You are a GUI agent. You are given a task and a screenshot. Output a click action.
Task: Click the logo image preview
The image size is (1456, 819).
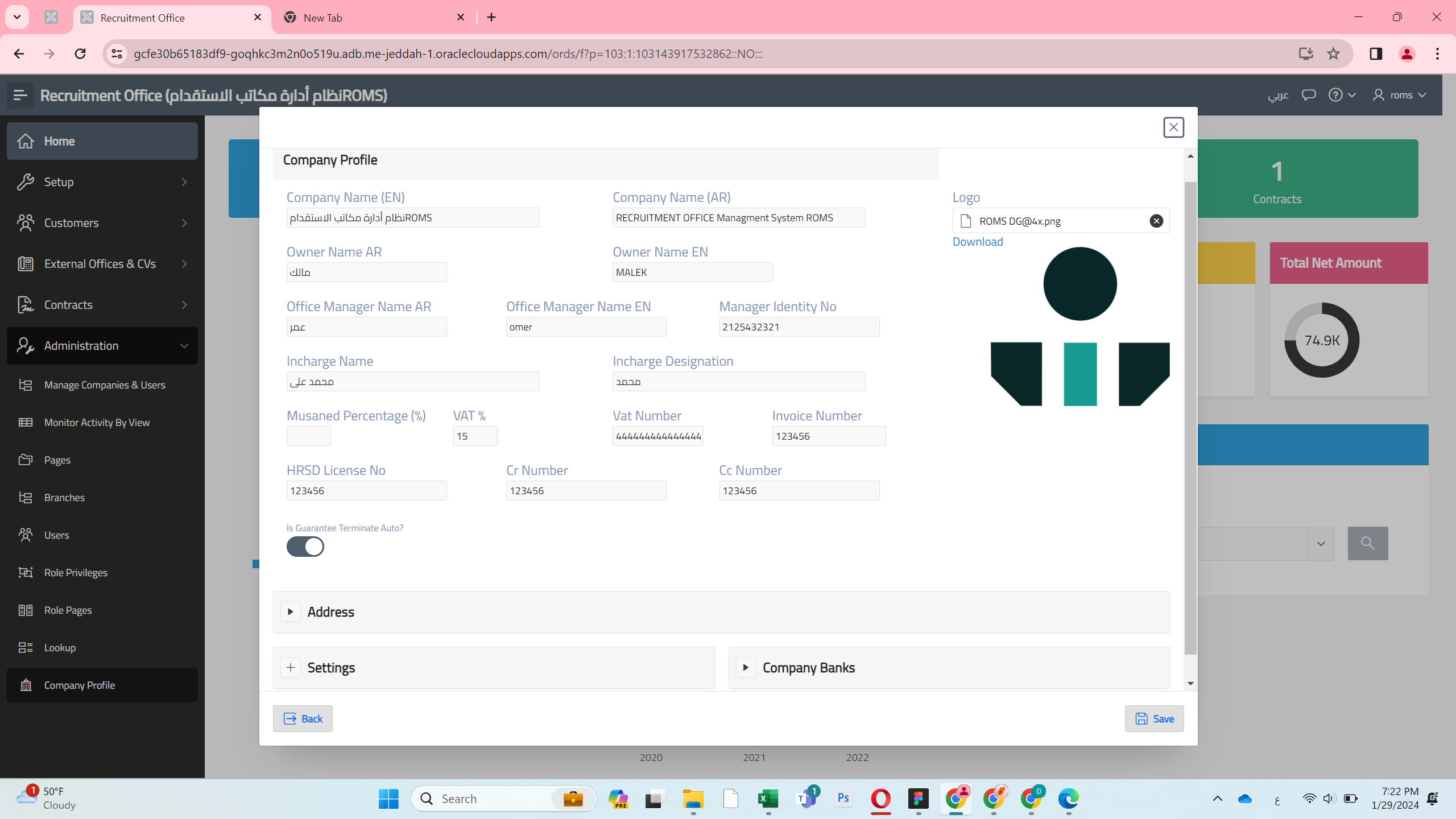(1080, 326)
